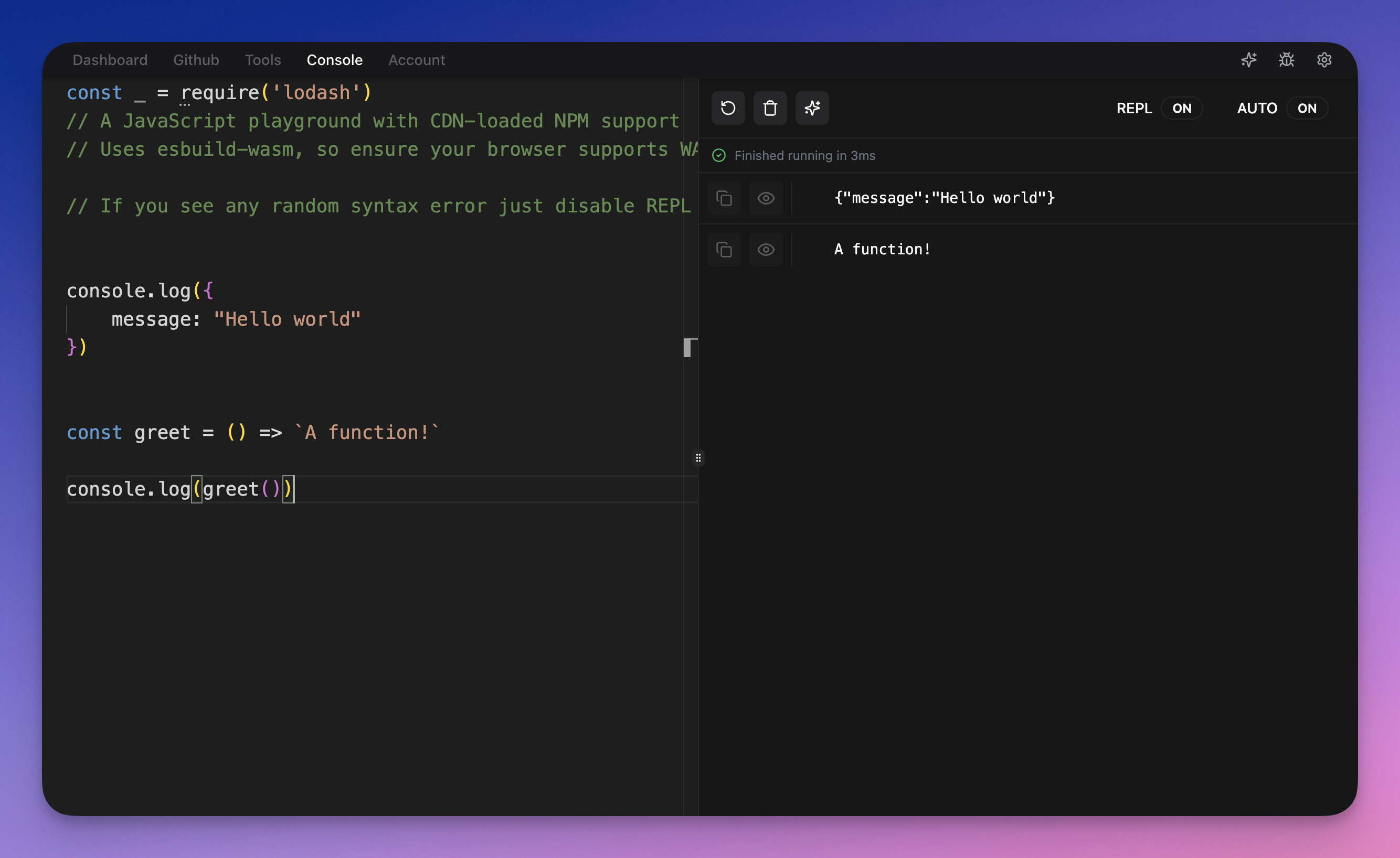Click the 'If you see any random syntax error' comment
This screenshot has height=858, width=1400.
pos(379,206)
